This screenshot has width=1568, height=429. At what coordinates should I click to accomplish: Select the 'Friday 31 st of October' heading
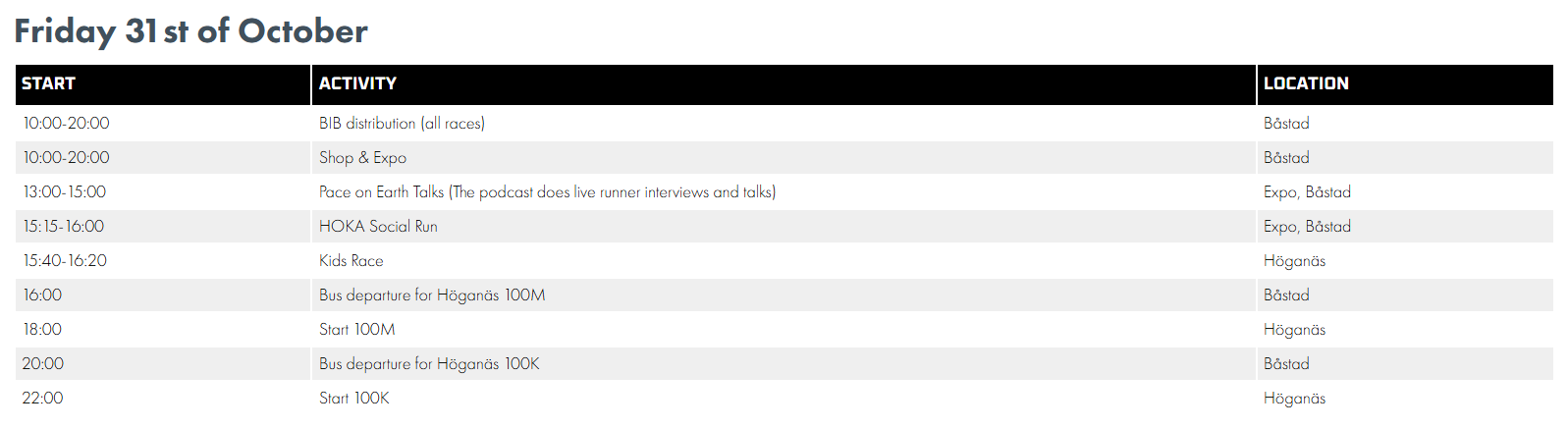190,31
